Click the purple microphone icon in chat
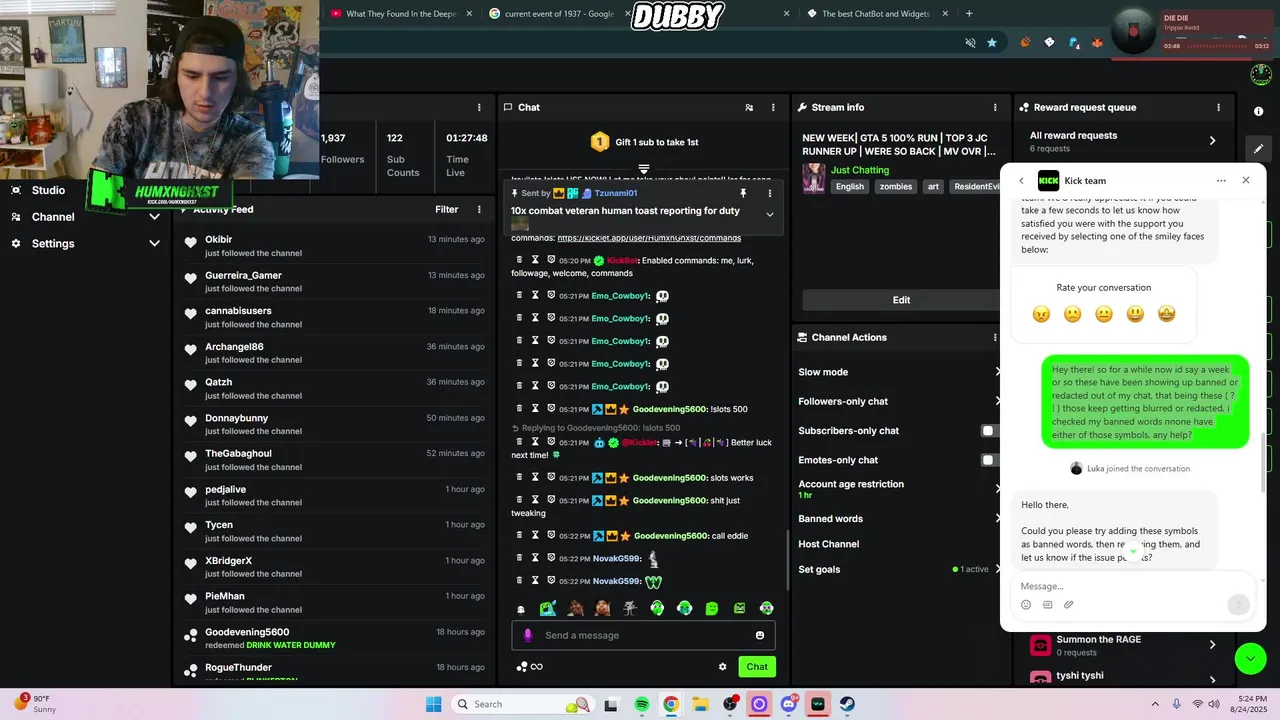This screenshot has height=720, width=1280. coord(528,635)
